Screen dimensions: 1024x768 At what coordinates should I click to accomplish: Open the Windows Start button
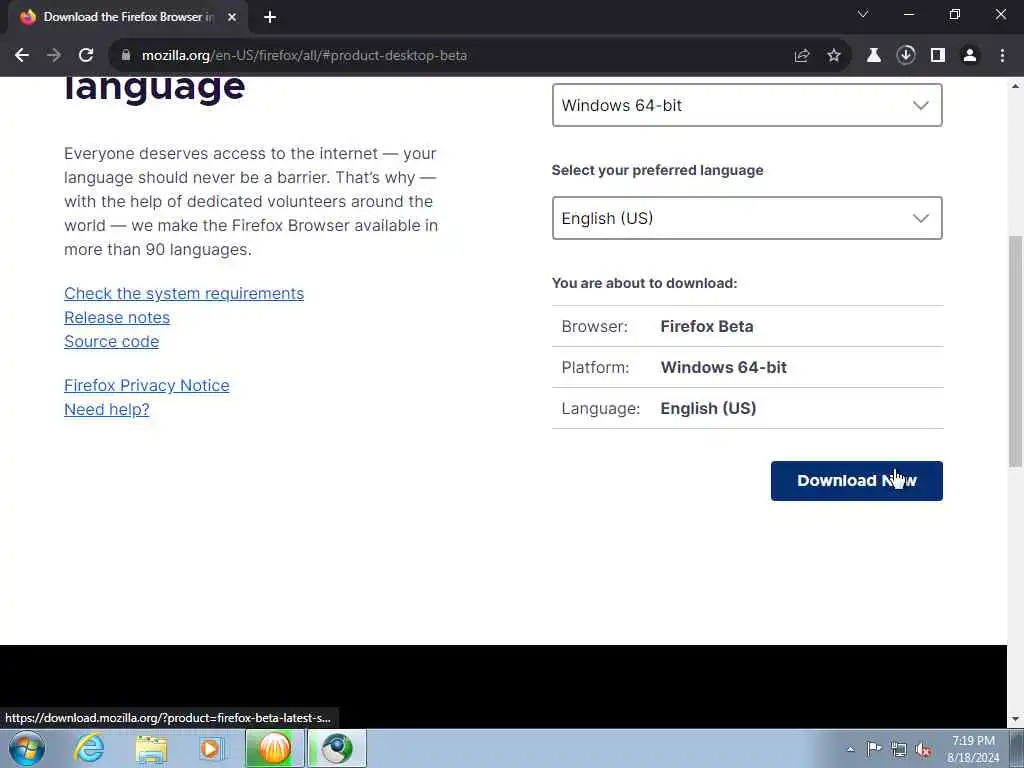(27, 748)
